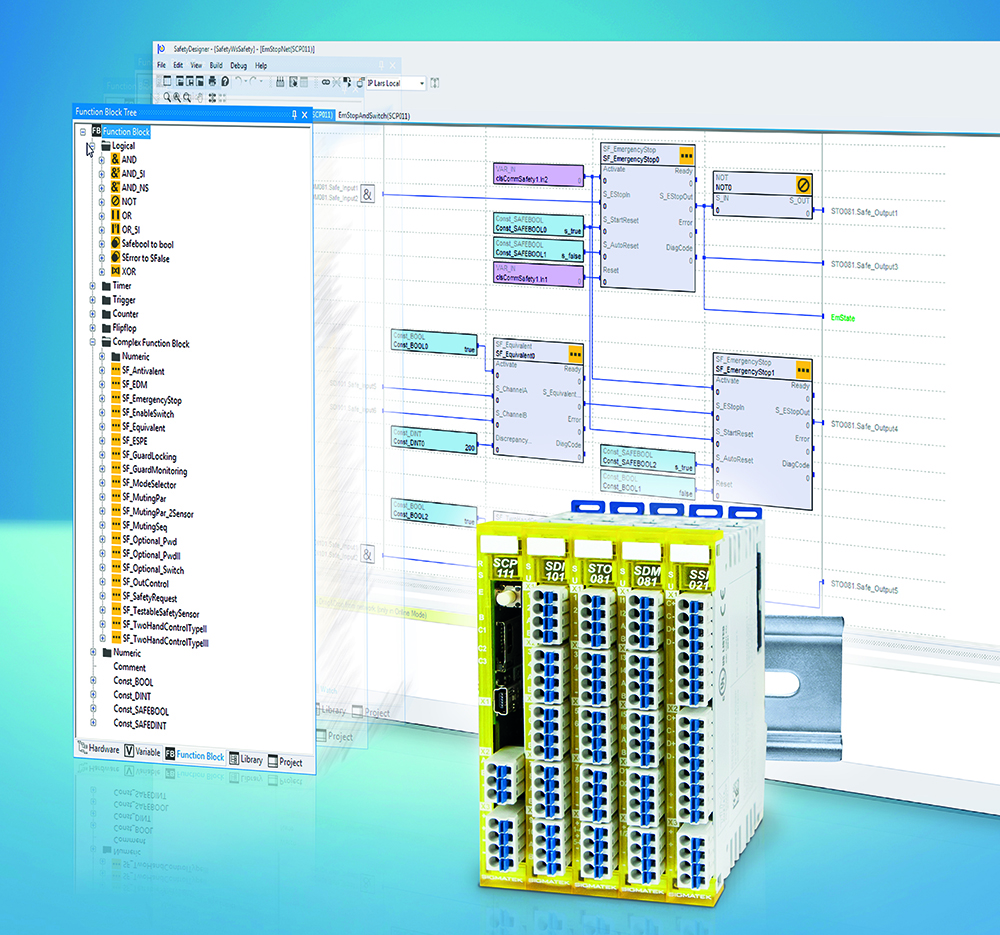The image size is (1000, 935).
Task: Select the SF_Equivalent0 block on canvas
Action: pos(539,400)
